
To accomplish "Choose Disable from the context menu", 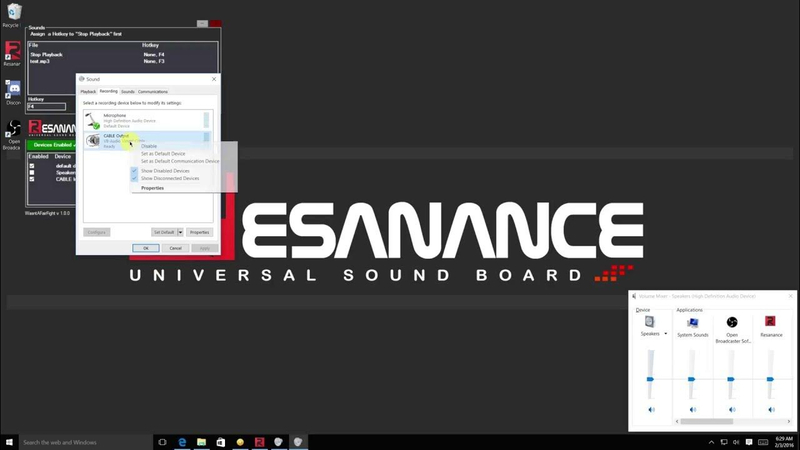I will point(149,146).
